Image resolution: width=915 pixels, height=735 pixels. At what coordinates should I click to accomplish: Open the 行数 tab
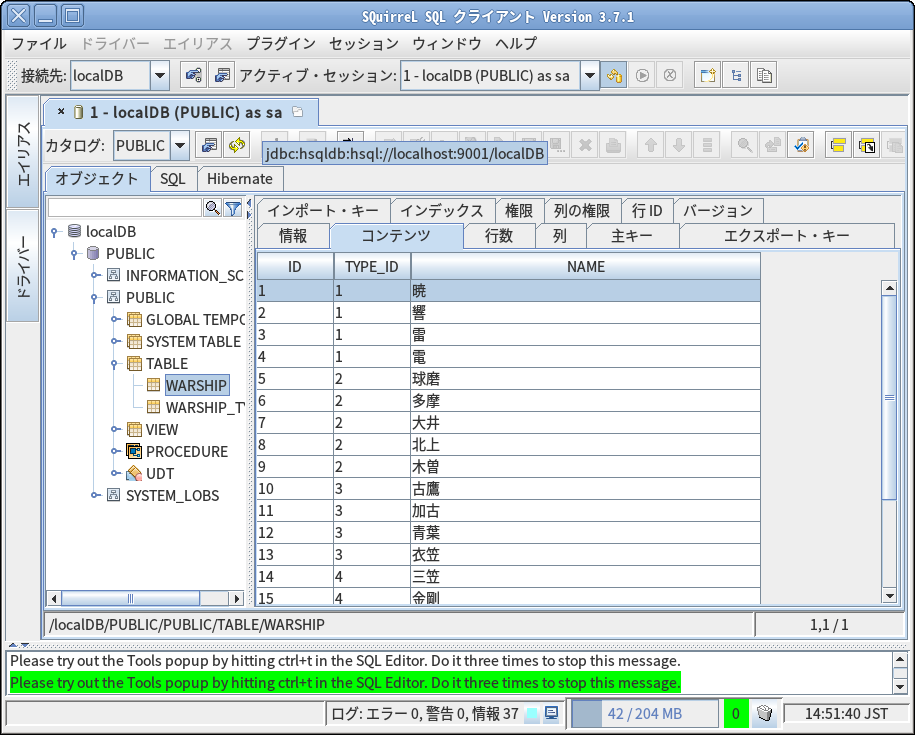click(x=499, y=236)
